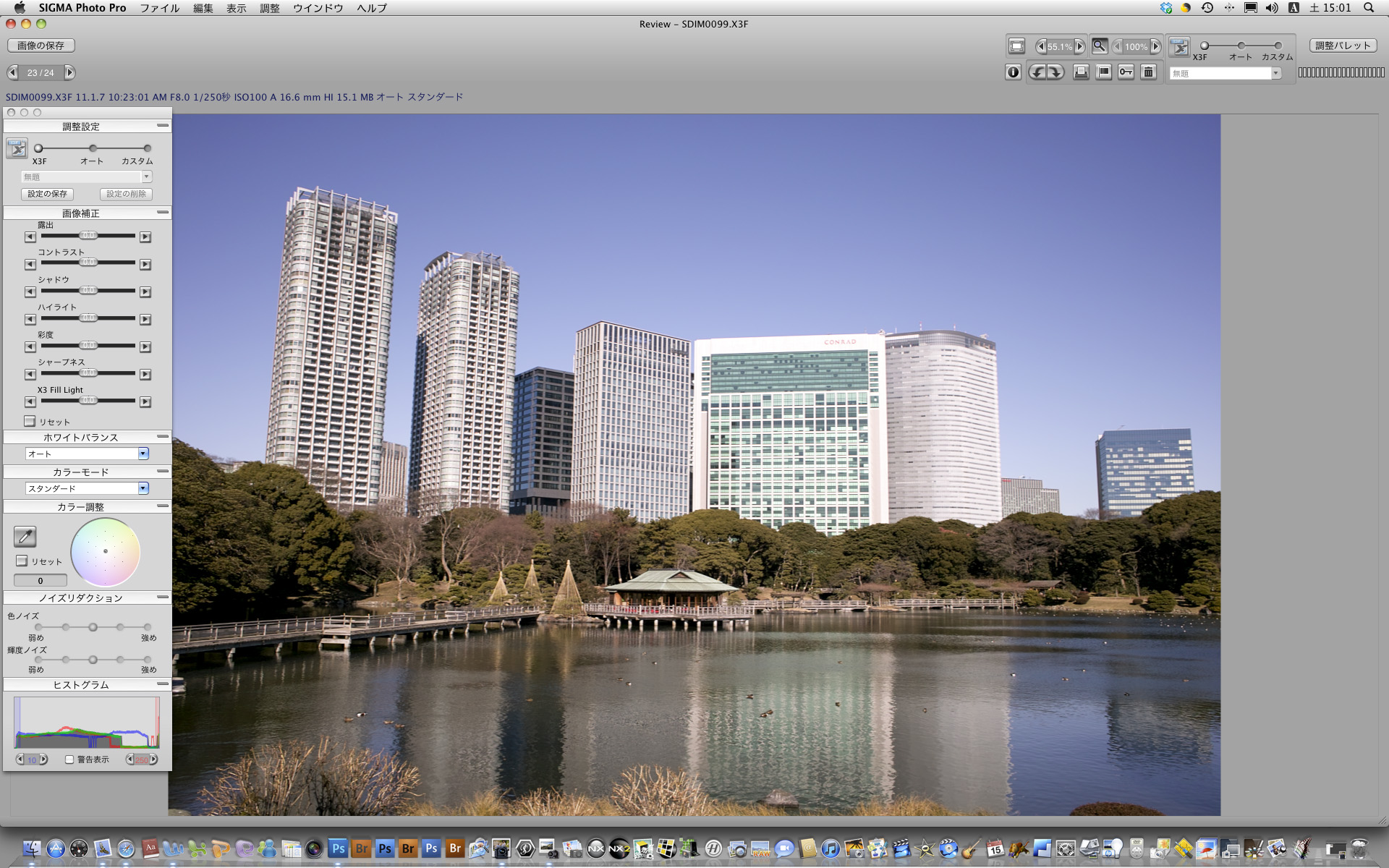The width and height of the screenshot is (1389, 868).
Task: Rotate the image clockwise
Action: pos(1057,72)
